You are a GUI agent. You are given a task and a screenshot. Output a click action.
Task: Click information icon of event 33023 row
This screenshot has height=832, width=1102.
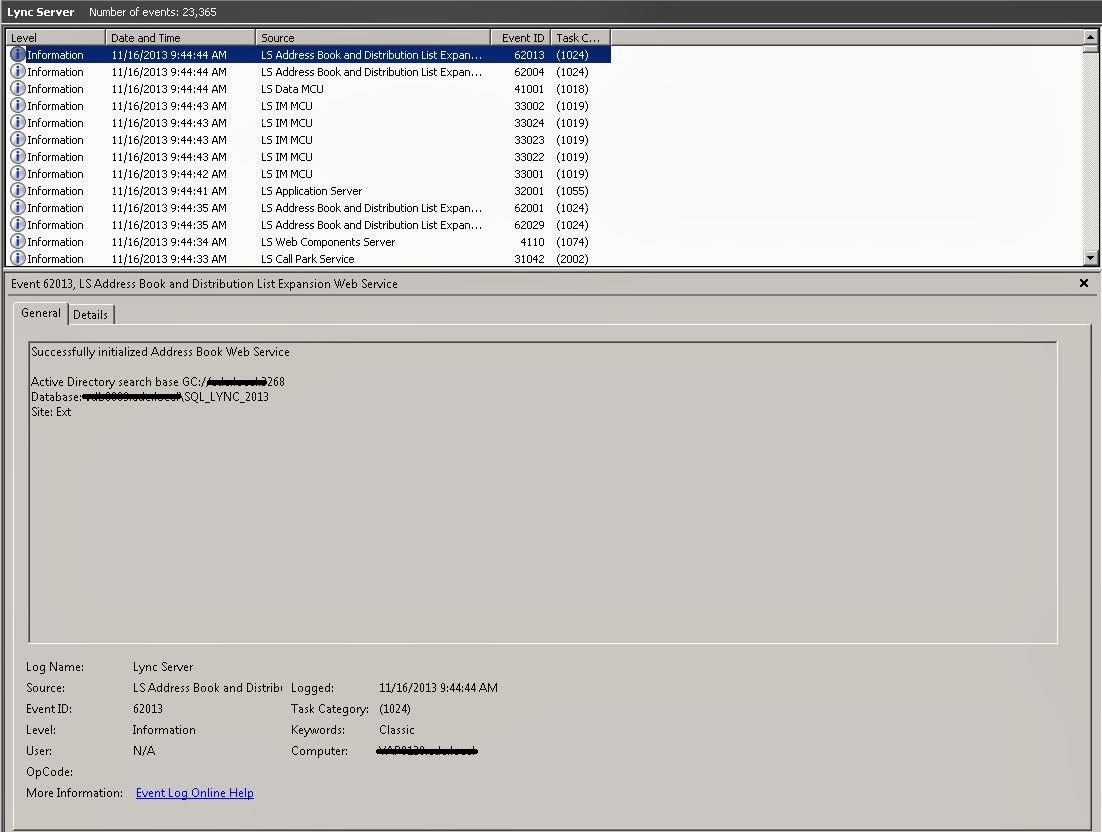coord(18,139)
